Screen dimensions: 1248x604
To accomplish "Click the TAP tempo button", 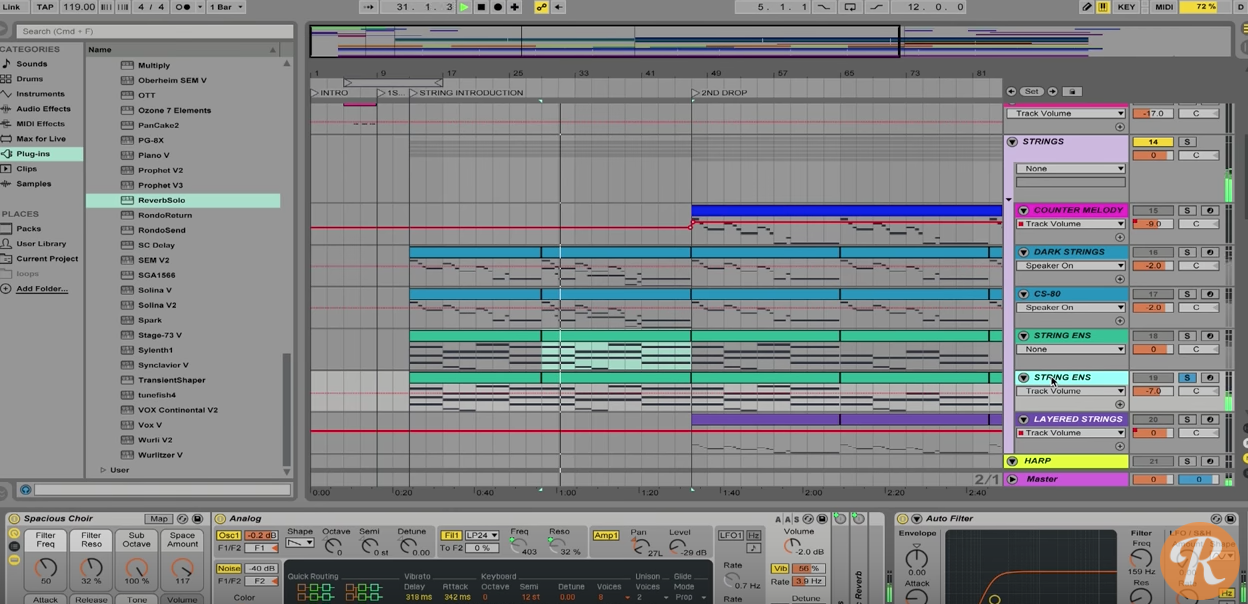I will point(45,7).
